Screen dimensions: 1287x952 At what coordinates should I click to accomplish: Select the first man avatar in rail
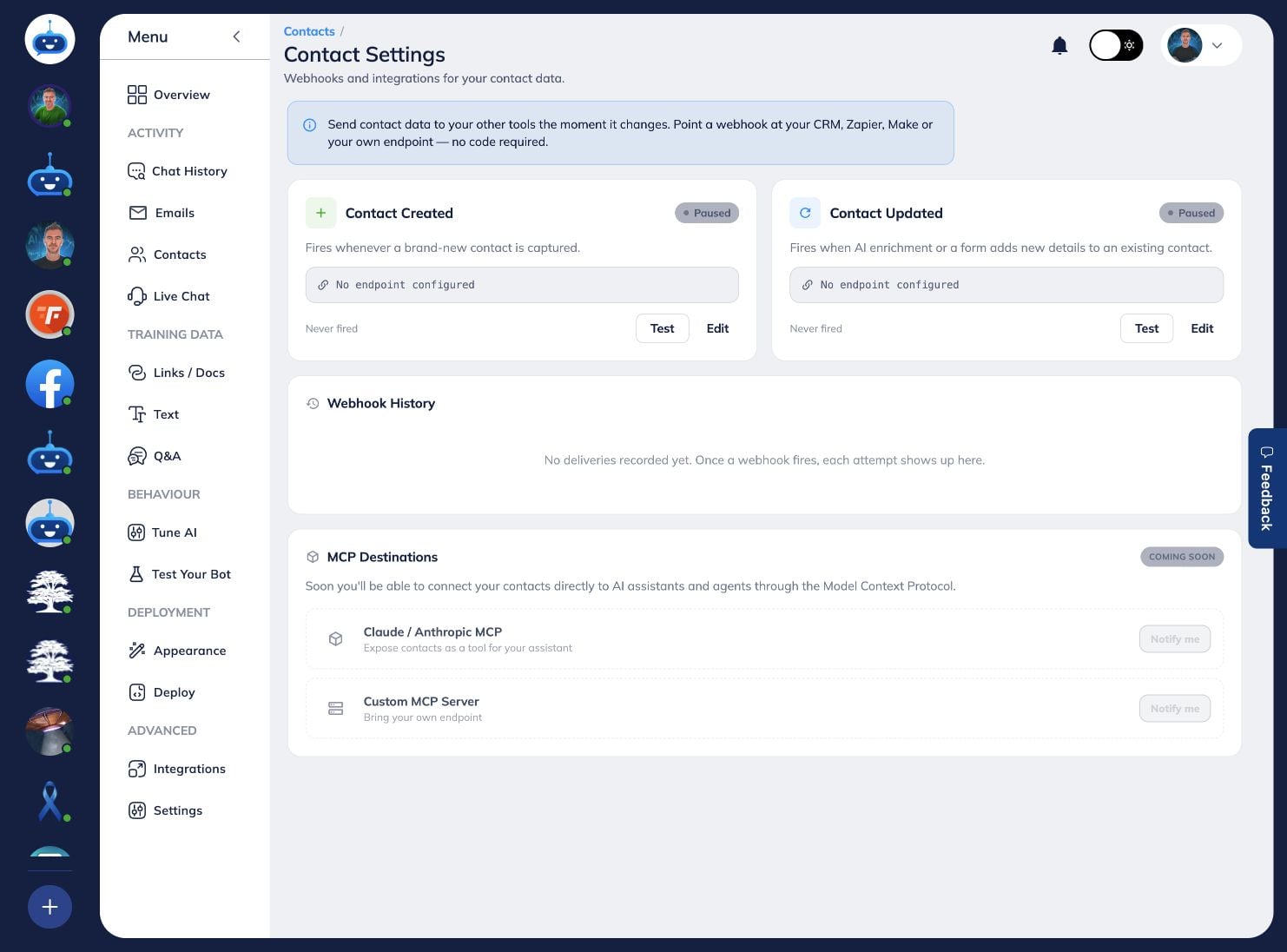(x=49, y=106)
